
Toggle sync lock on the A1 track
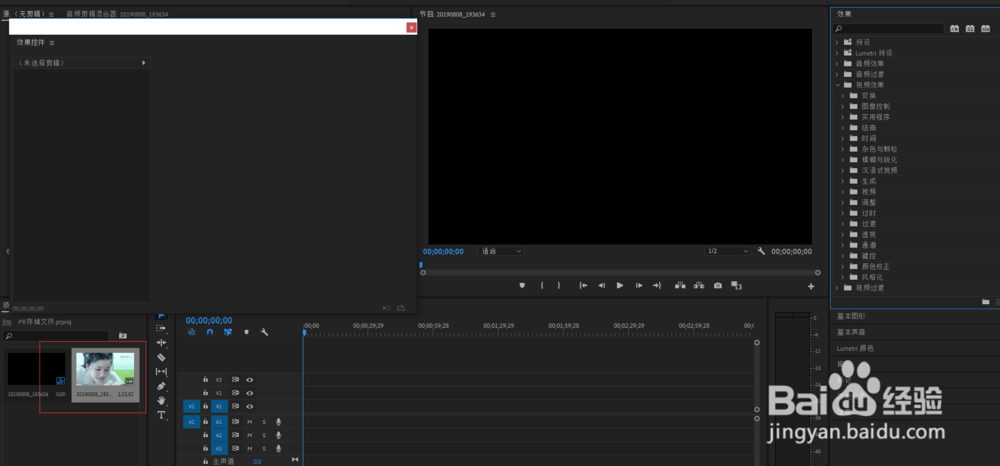pyautogui.click(x=235, y=422)
